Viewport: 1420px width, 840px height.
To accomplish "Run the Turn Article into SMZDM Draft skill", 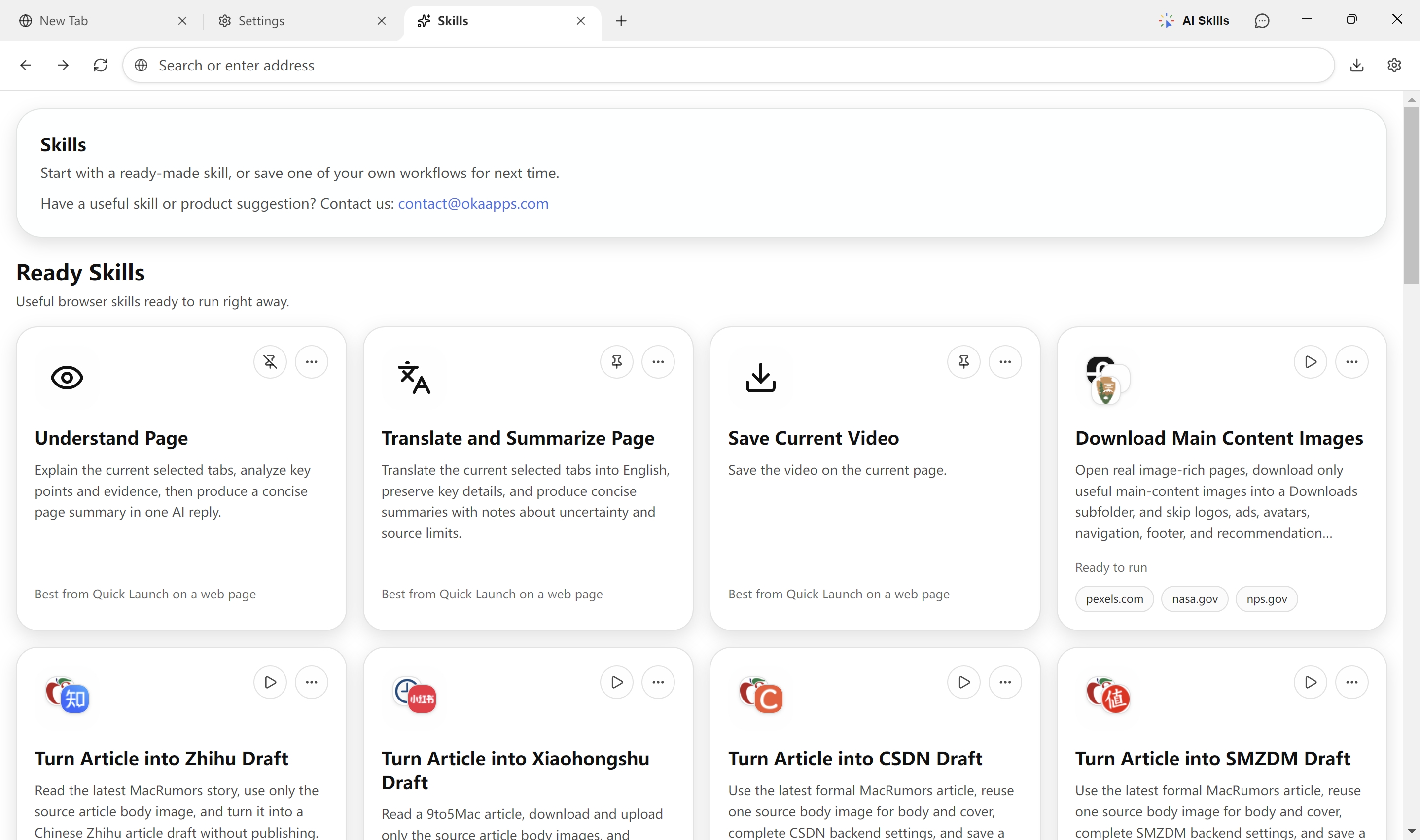I will [1310, 682].
